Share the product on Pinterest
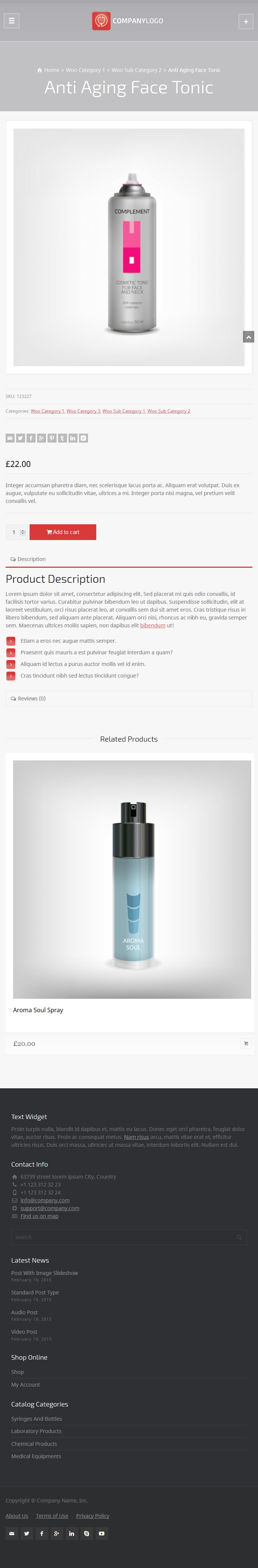The width and height of the screenshot is (258, 1568). coord(52,438)
